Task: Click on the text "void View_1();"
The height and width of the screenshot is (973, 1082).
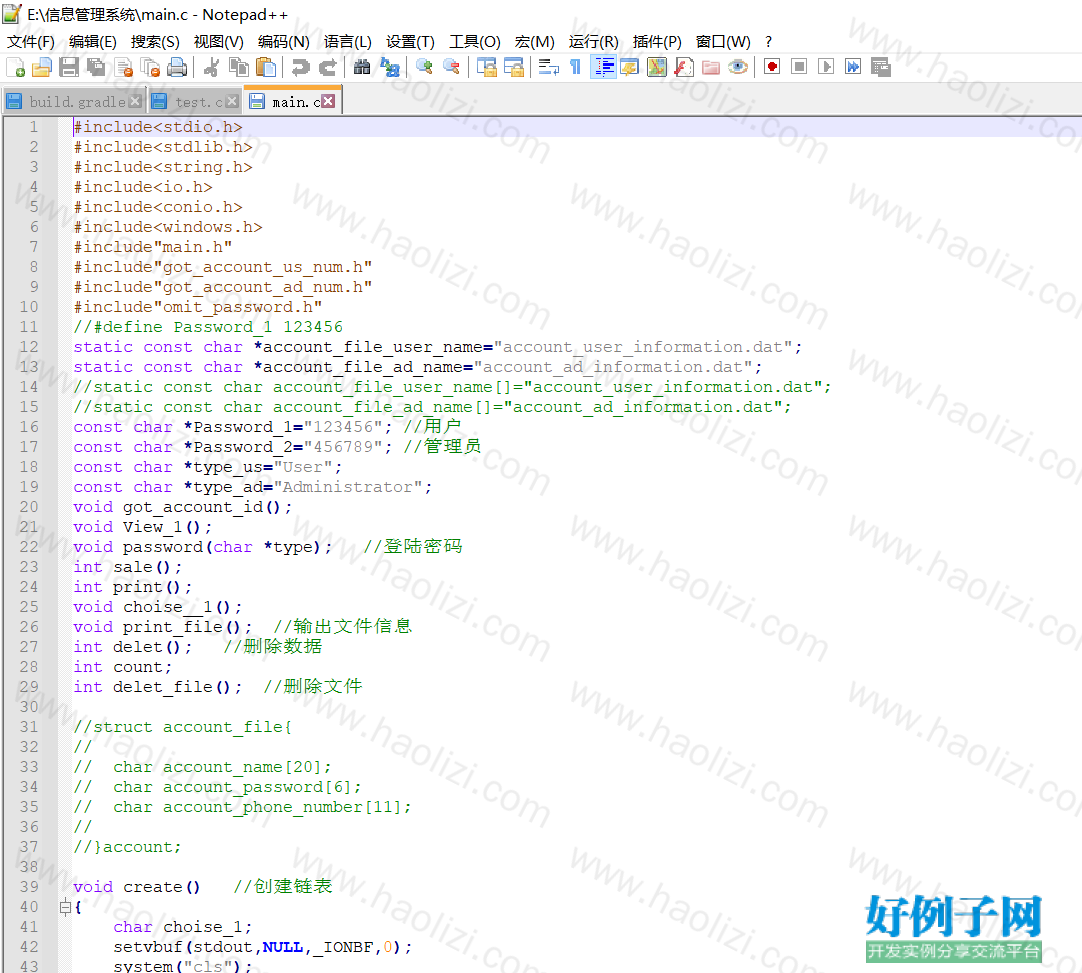Action: [x=143, y=527]
